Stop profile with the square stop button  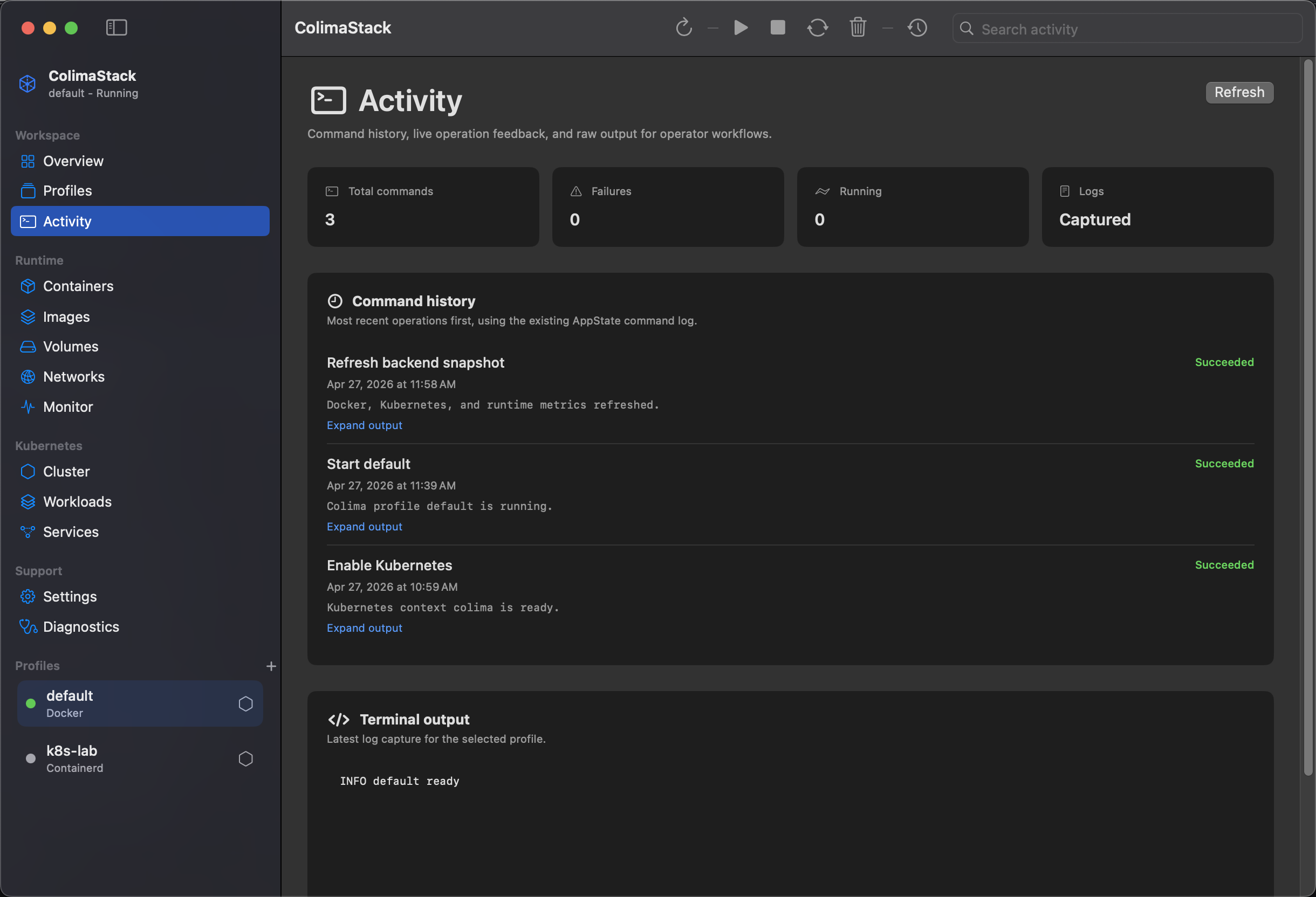pos(778,27)
